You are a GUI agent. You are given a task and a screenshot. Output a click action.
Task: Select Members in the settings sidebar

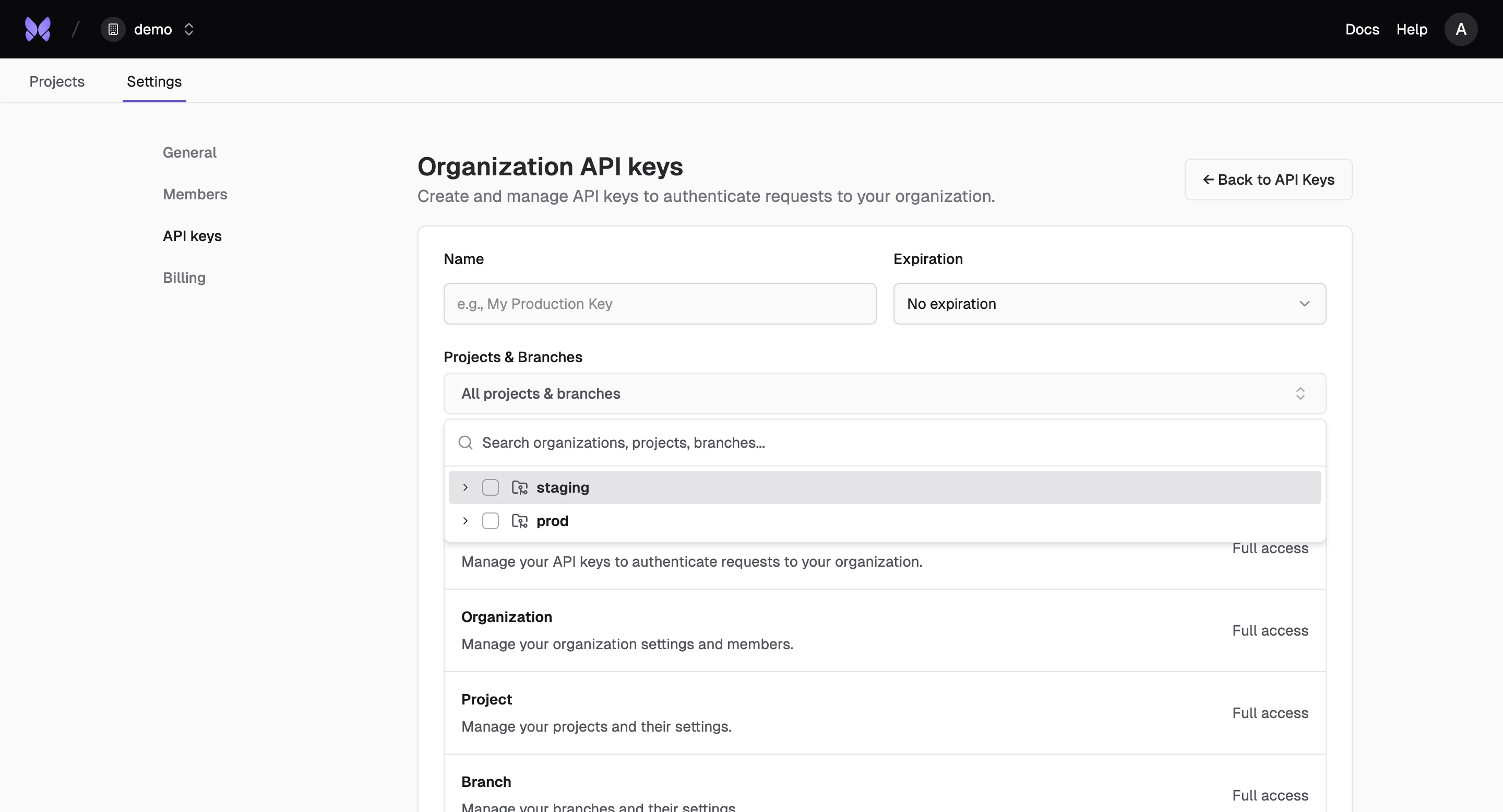(195, 194)
